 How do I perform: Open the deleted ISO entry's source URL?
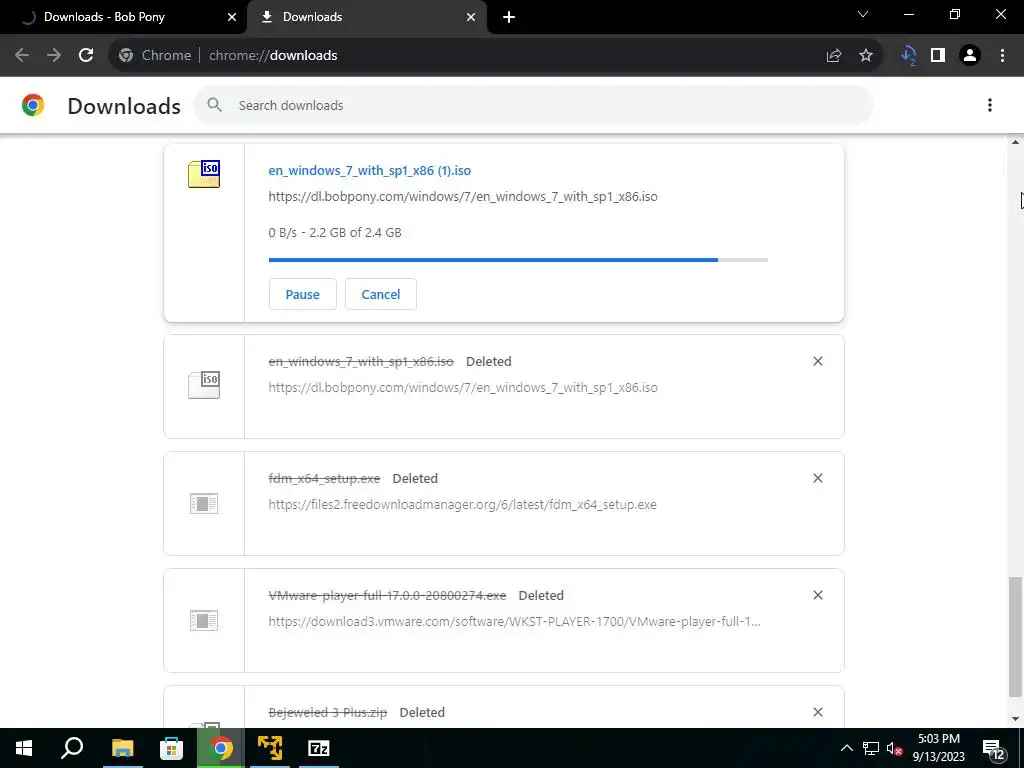tap(463, 387)
